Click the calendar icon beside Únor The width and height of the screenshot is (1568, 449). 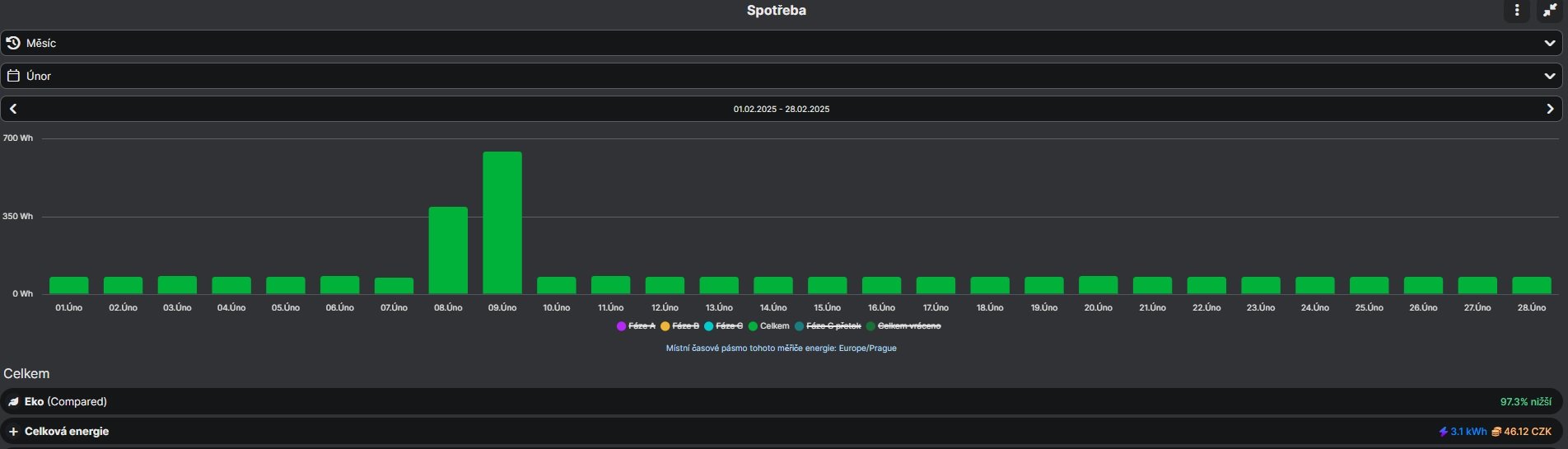click(13, 76)
